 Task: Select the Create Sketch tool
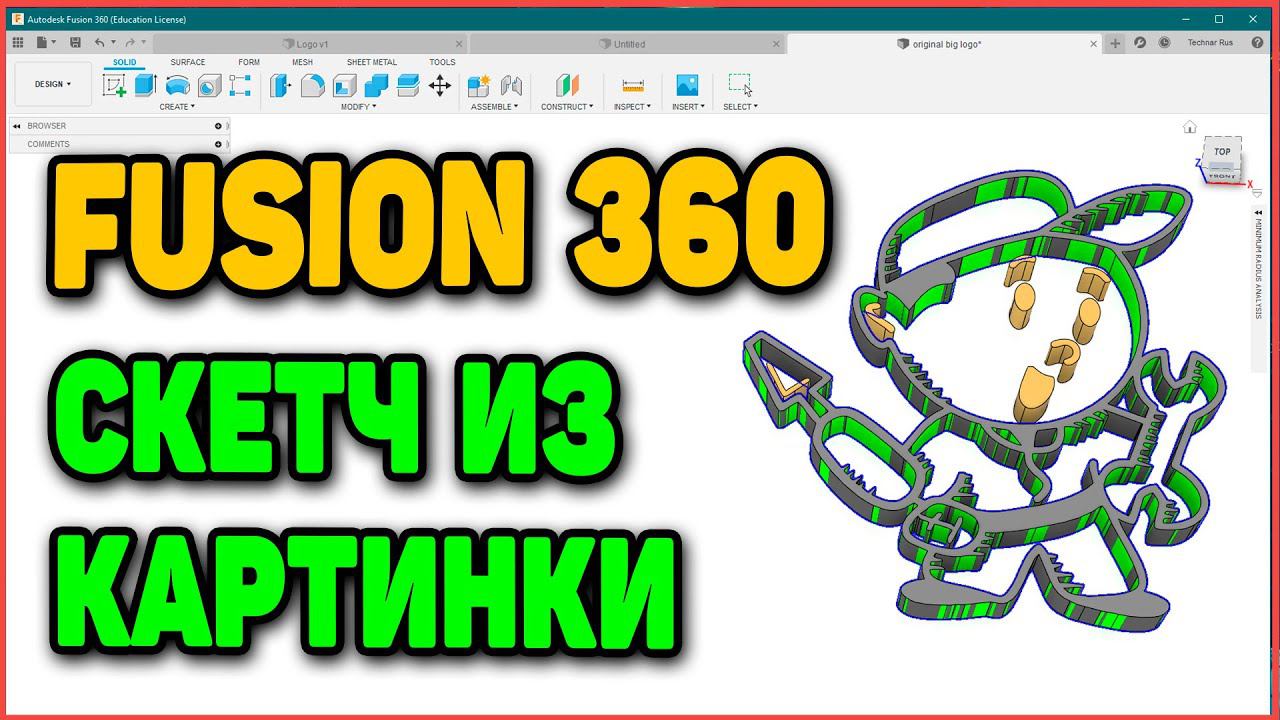pos(114,85)
